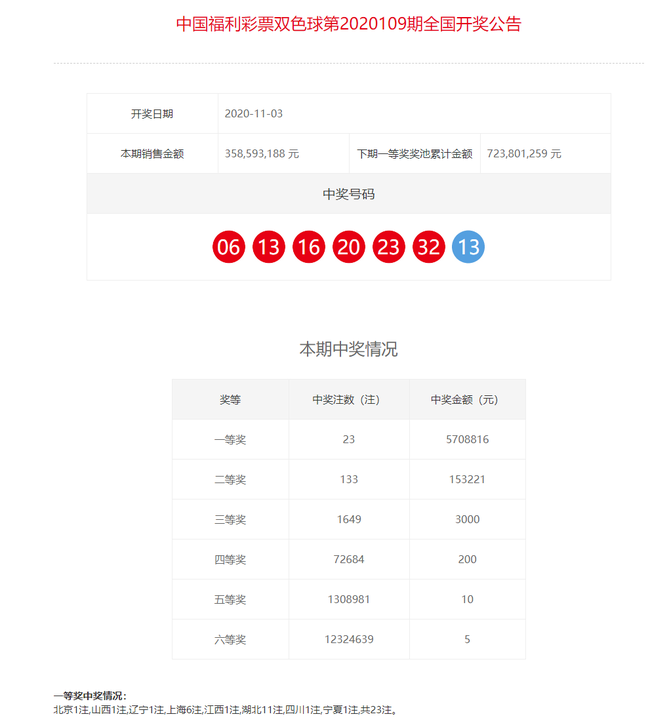Select the 四等奖 row label

(230, 559)
